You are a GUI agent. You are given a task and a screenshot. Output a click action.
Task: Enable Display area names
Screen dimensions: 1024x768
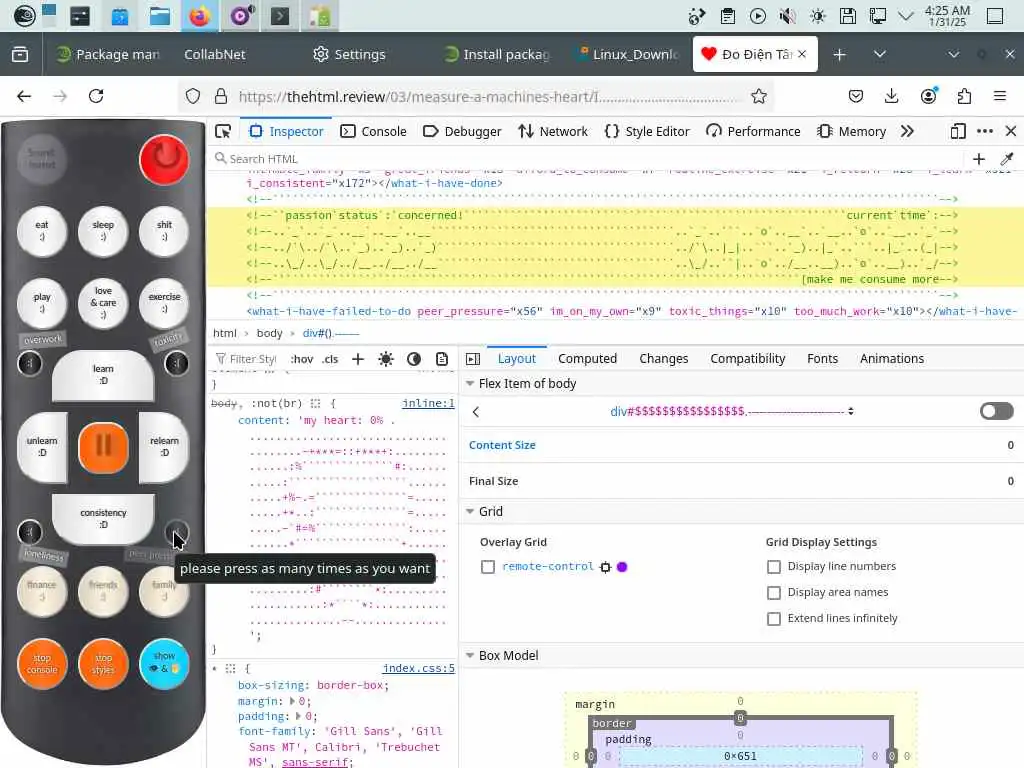tap(774, 593)
